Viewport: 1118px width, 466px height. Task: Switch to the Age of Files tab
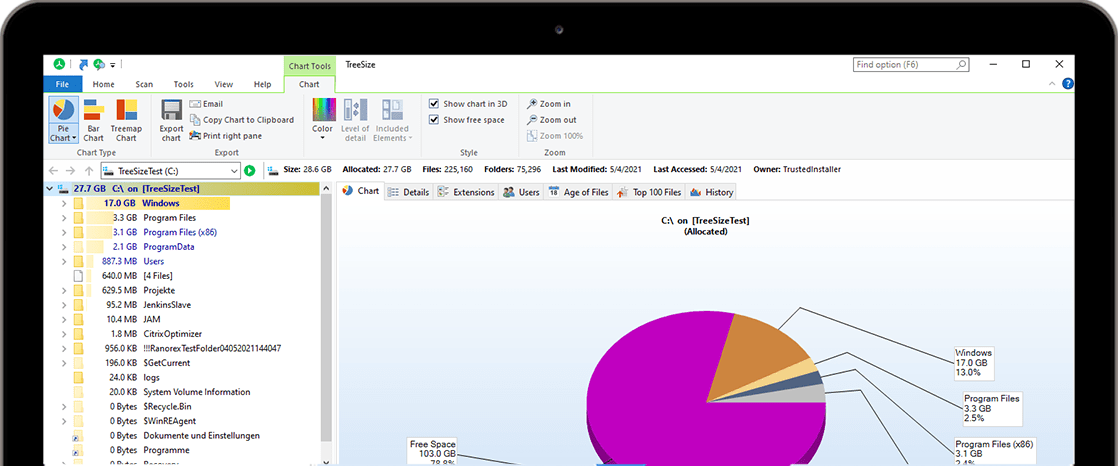(578, 192)
